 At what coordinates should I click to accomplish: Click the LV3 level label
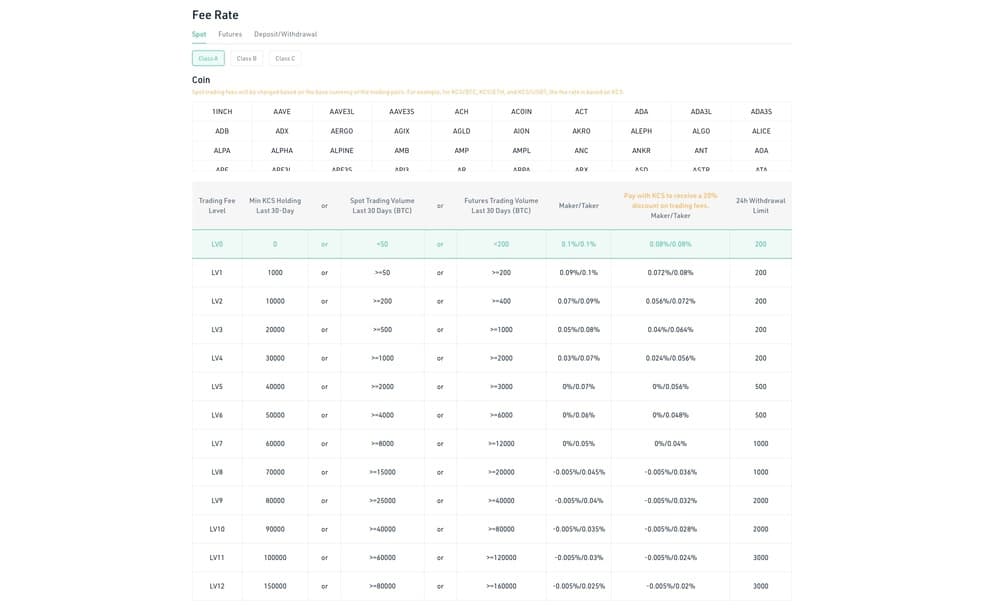click(x=217, y=330)
